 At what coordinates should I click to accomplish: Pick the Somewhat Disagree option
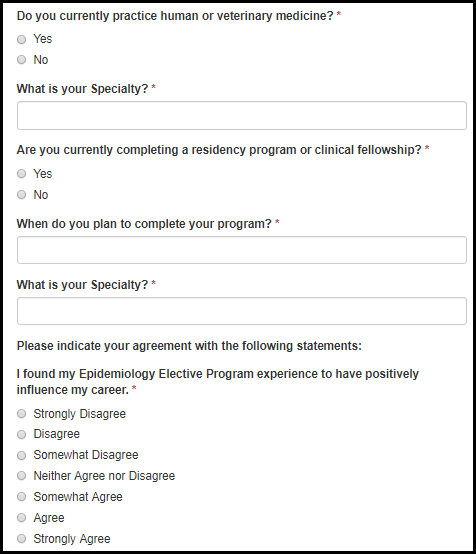22,455
